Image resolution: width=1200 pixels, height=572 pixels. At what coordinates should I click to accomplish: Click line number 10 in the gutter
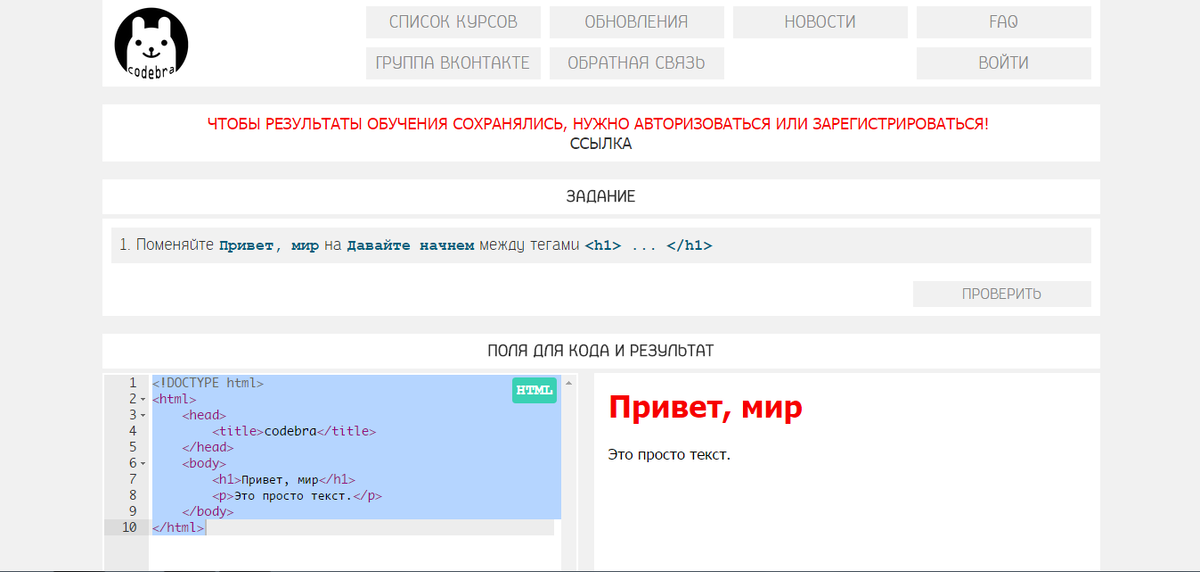point(129,527)
